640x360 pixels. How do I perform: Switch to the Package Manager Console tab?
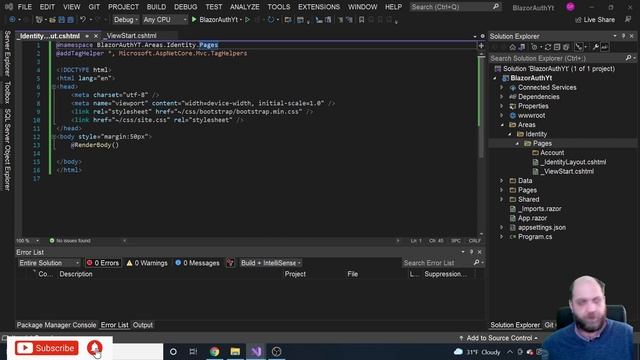click(x=56, y=325)
